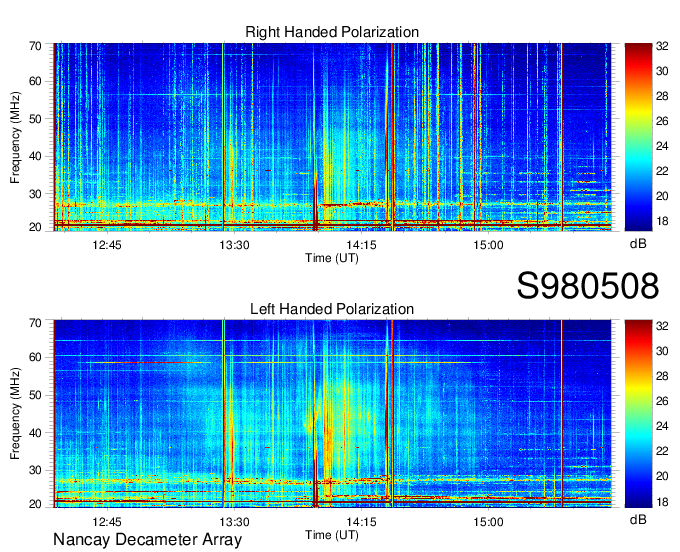Click the 30 dB value on Left Handed color bar
The width and height of the screenshot is (680, 552).
tap(662, 351)
